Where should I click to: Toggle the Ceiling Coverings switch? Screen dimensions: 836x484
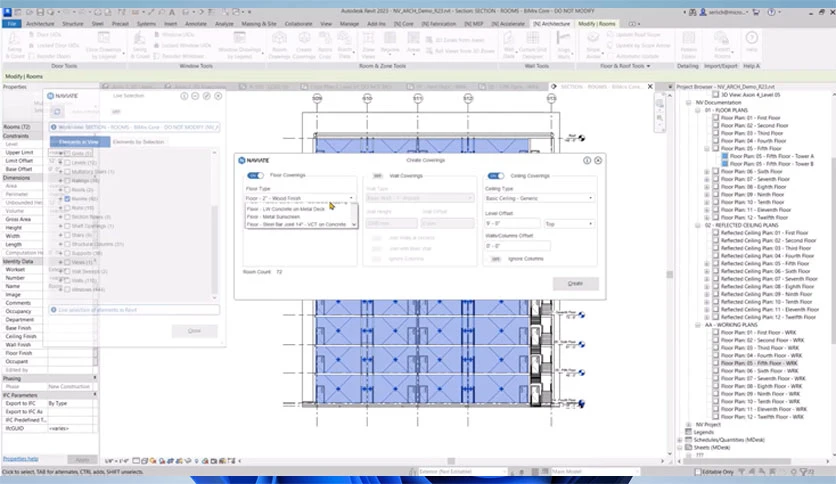click(495, 175)
